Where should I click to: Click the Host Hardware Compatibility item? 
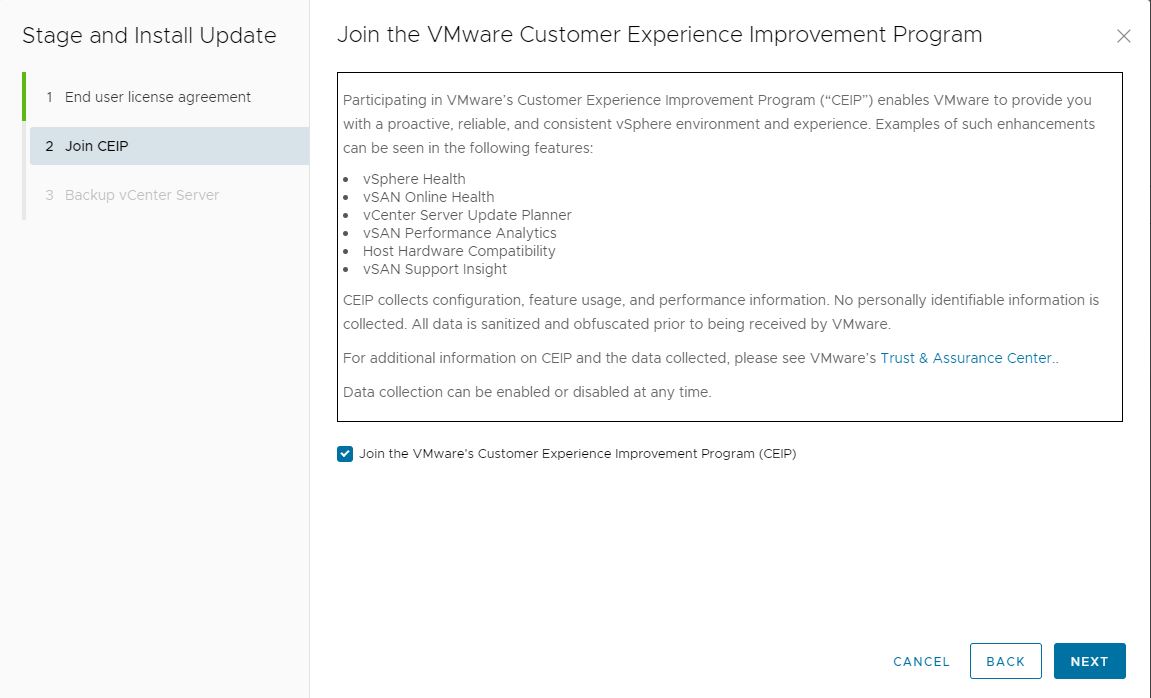click(459, 251)
